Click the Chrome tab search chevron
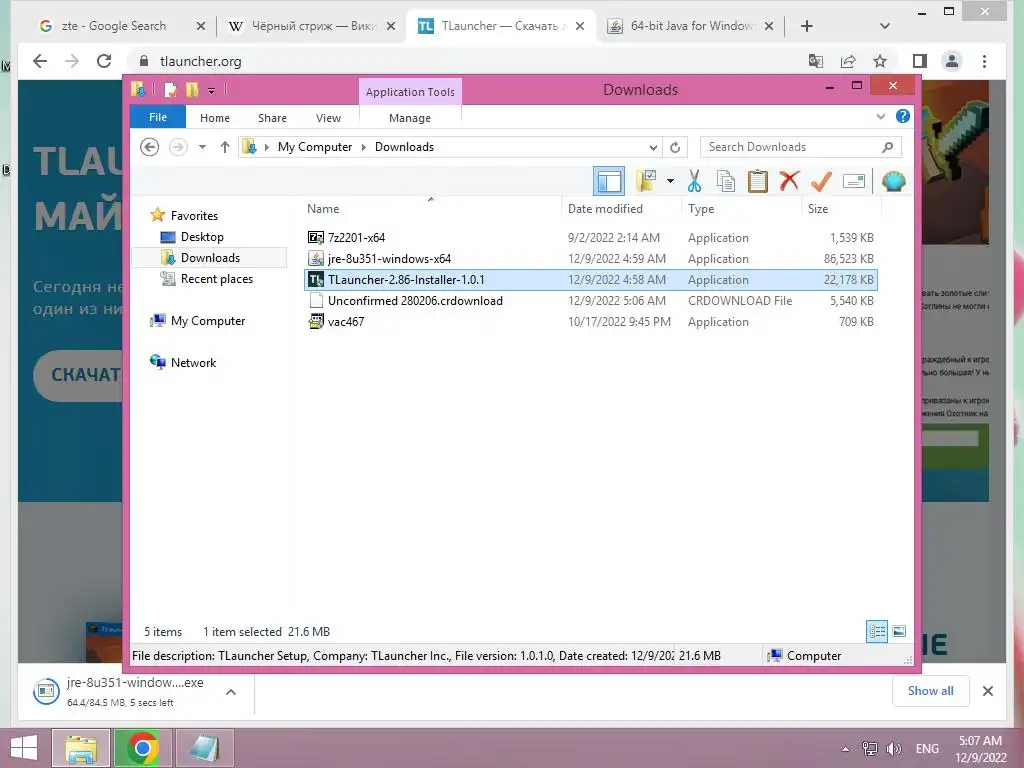The width and height of the screenshot is (1024, 768). click(885, 26)
